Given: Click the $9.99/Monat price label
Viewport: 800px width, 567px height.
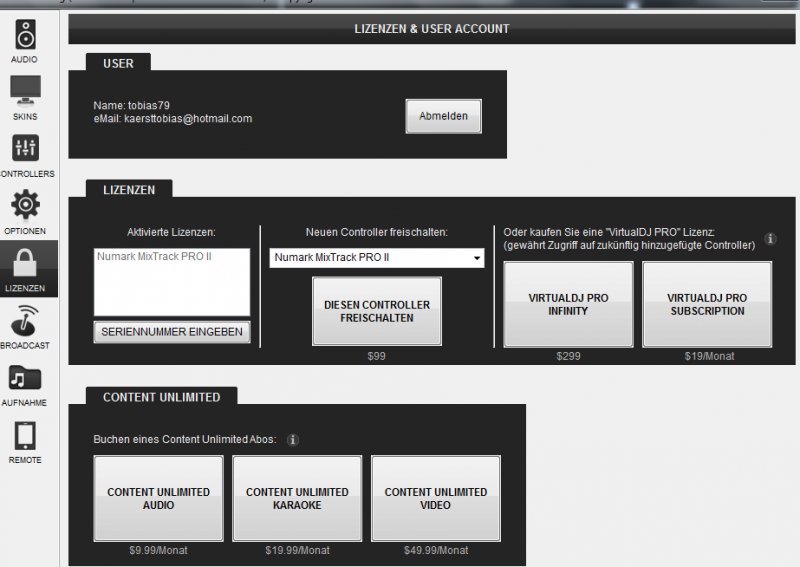Looking at the screenshot, I should tap(159, 550).
